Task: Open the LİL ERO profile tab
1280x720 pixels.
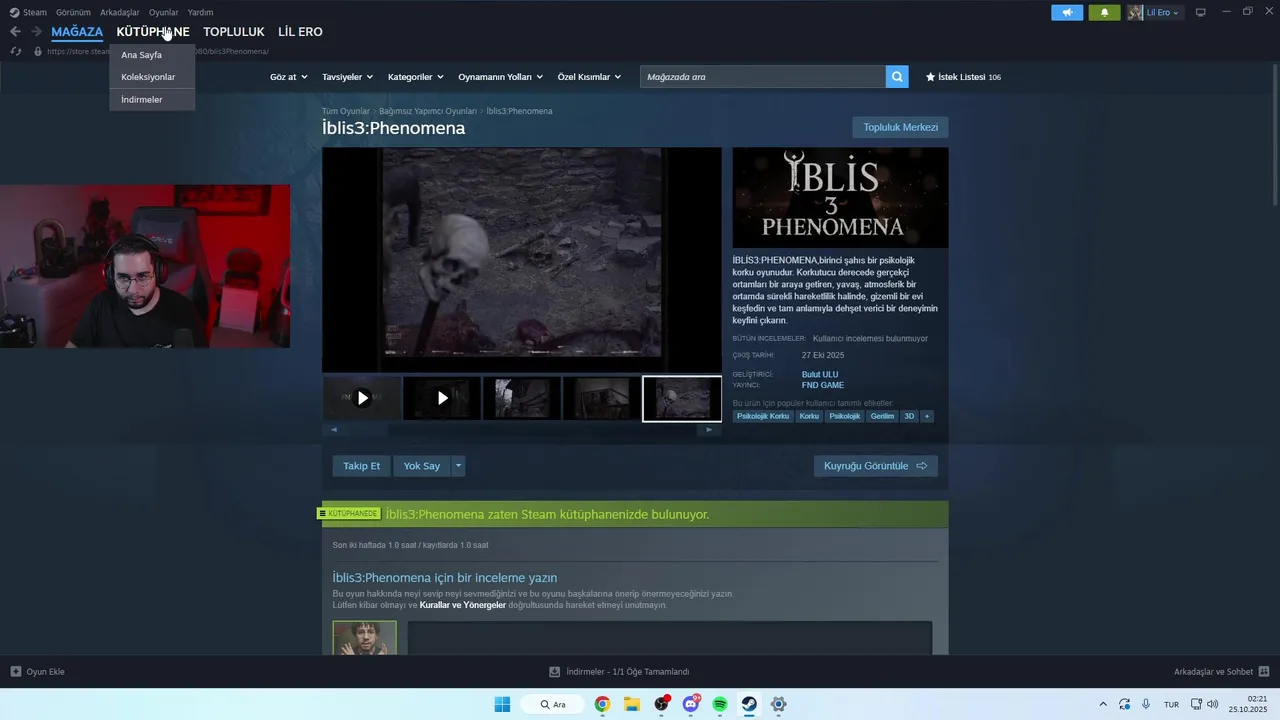Action: click(x=300, y=32)
